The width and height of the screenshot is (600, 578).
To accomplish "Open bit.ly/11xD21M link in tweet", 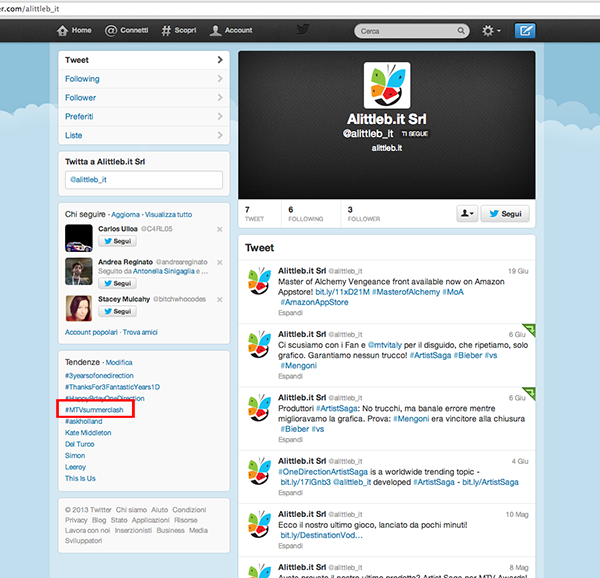I will coord(342,292).
